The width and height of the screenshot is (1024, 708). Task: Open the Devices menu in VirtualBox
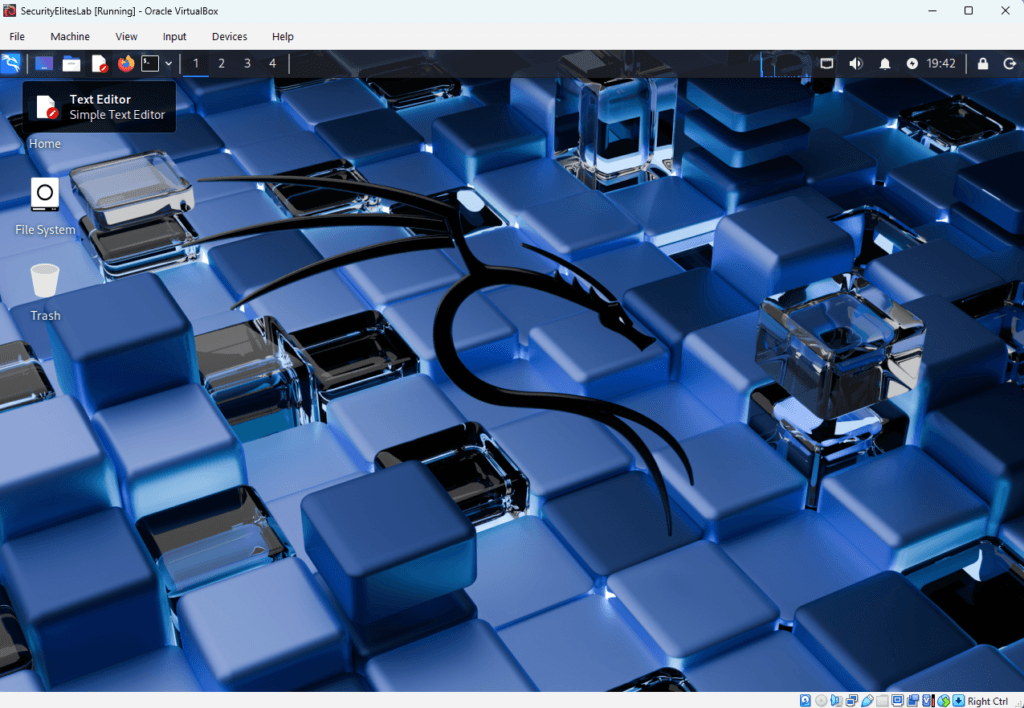click(x=229, y=36)
